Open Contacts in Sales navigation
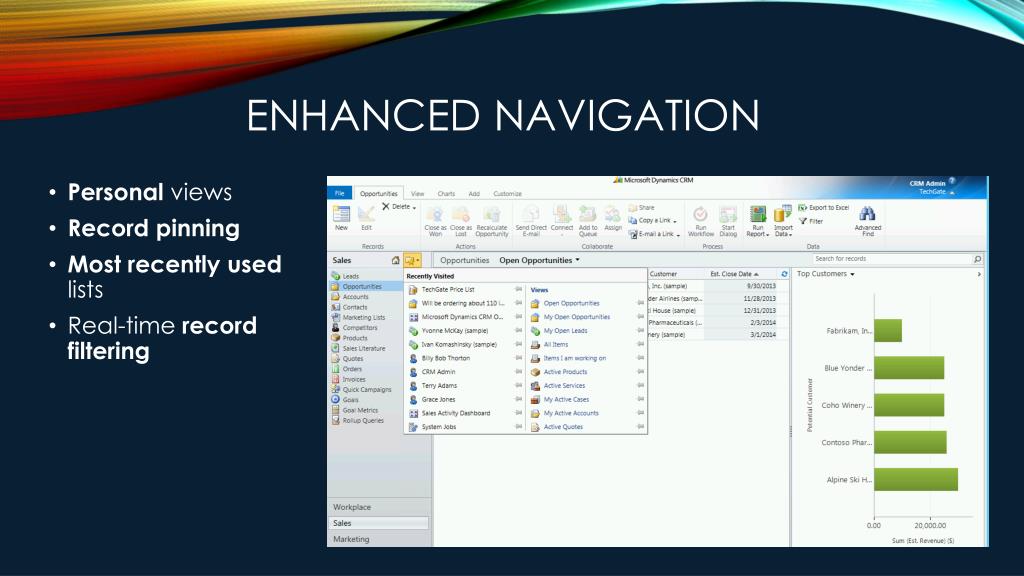The width and height of the screenshot is (1024, 576). coord(349,307)
